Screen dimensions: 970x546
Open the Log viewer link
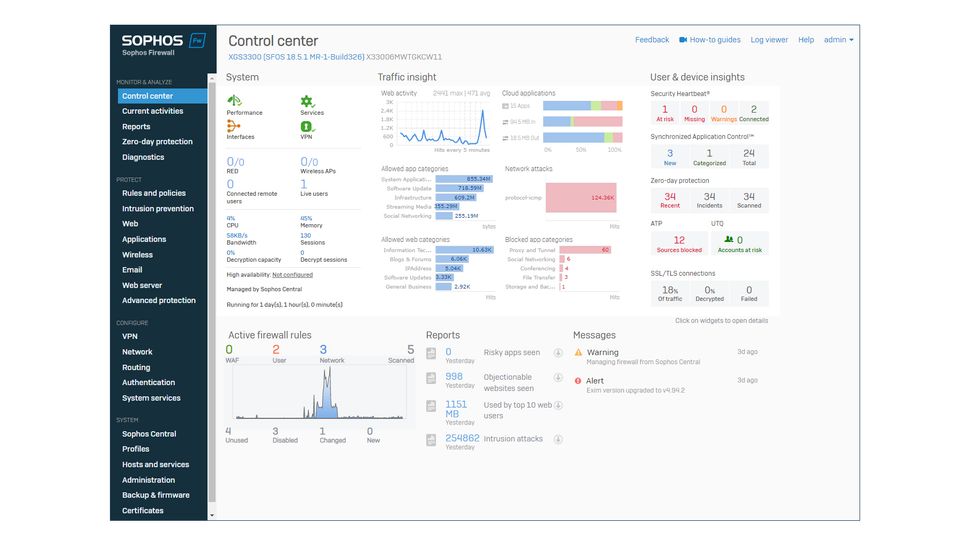769,40
